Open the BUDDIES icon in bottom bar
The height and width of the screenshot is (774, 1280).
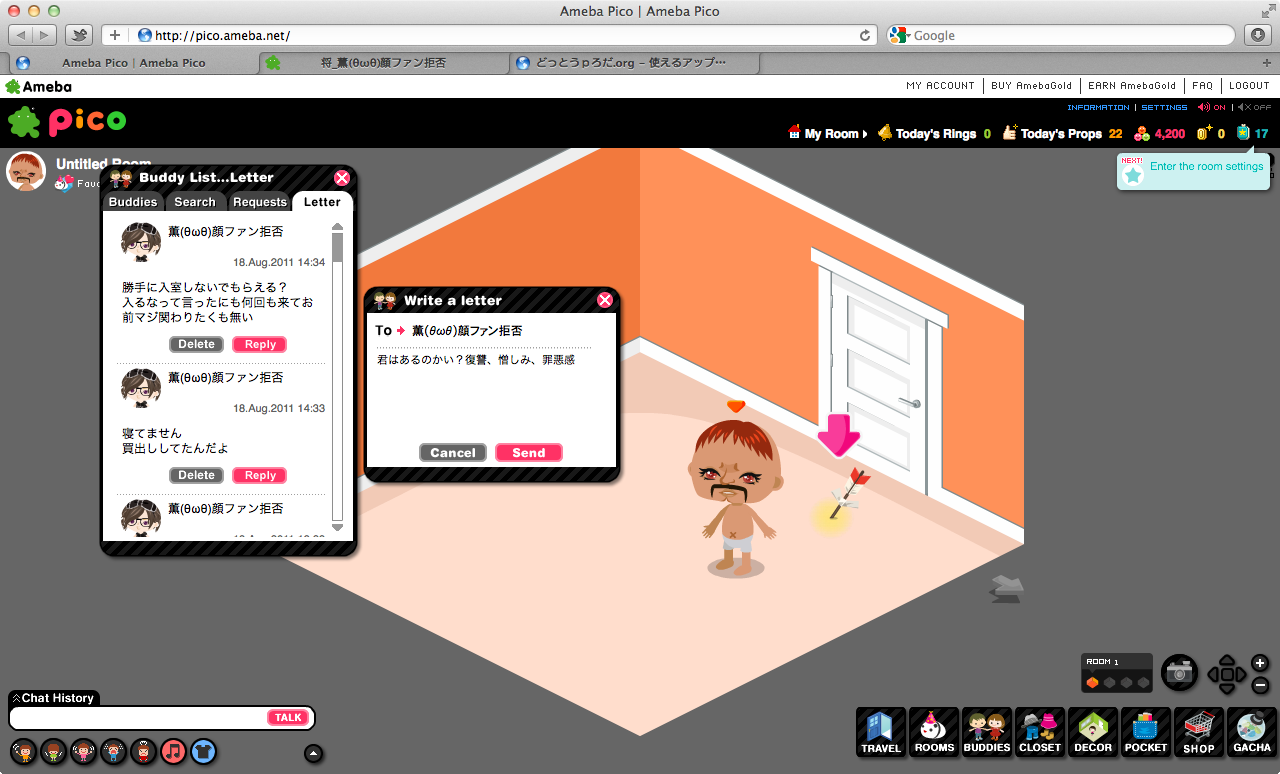(987, 732)
